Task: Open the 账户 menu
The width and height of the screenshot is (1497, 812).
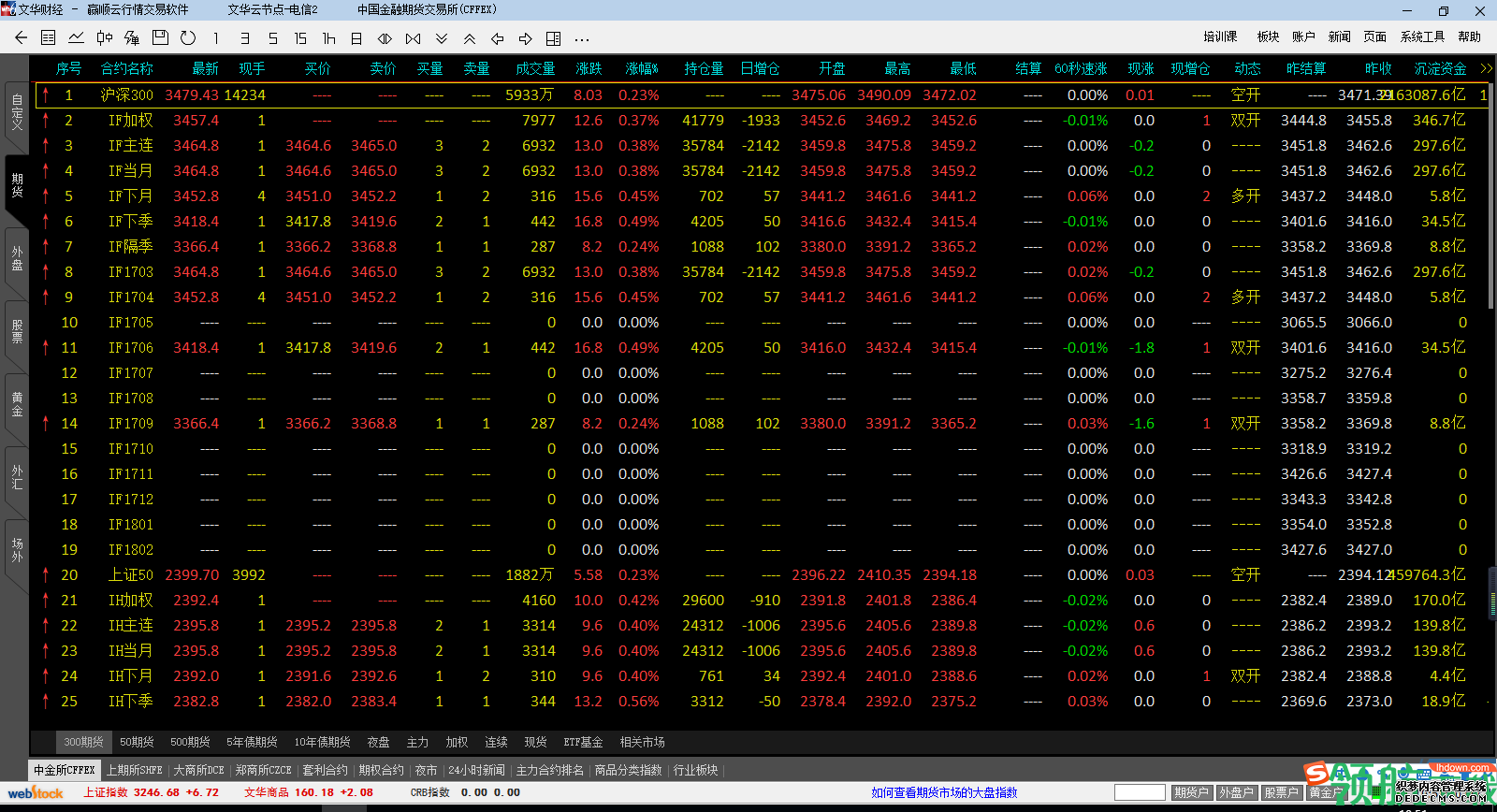Action: pos(1303,36)
